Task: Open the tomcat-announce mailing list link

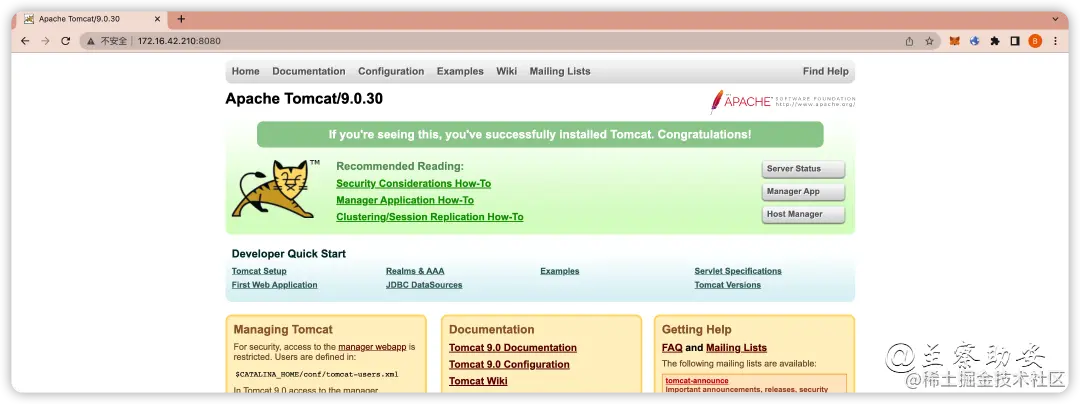Action: pos(696,381)
